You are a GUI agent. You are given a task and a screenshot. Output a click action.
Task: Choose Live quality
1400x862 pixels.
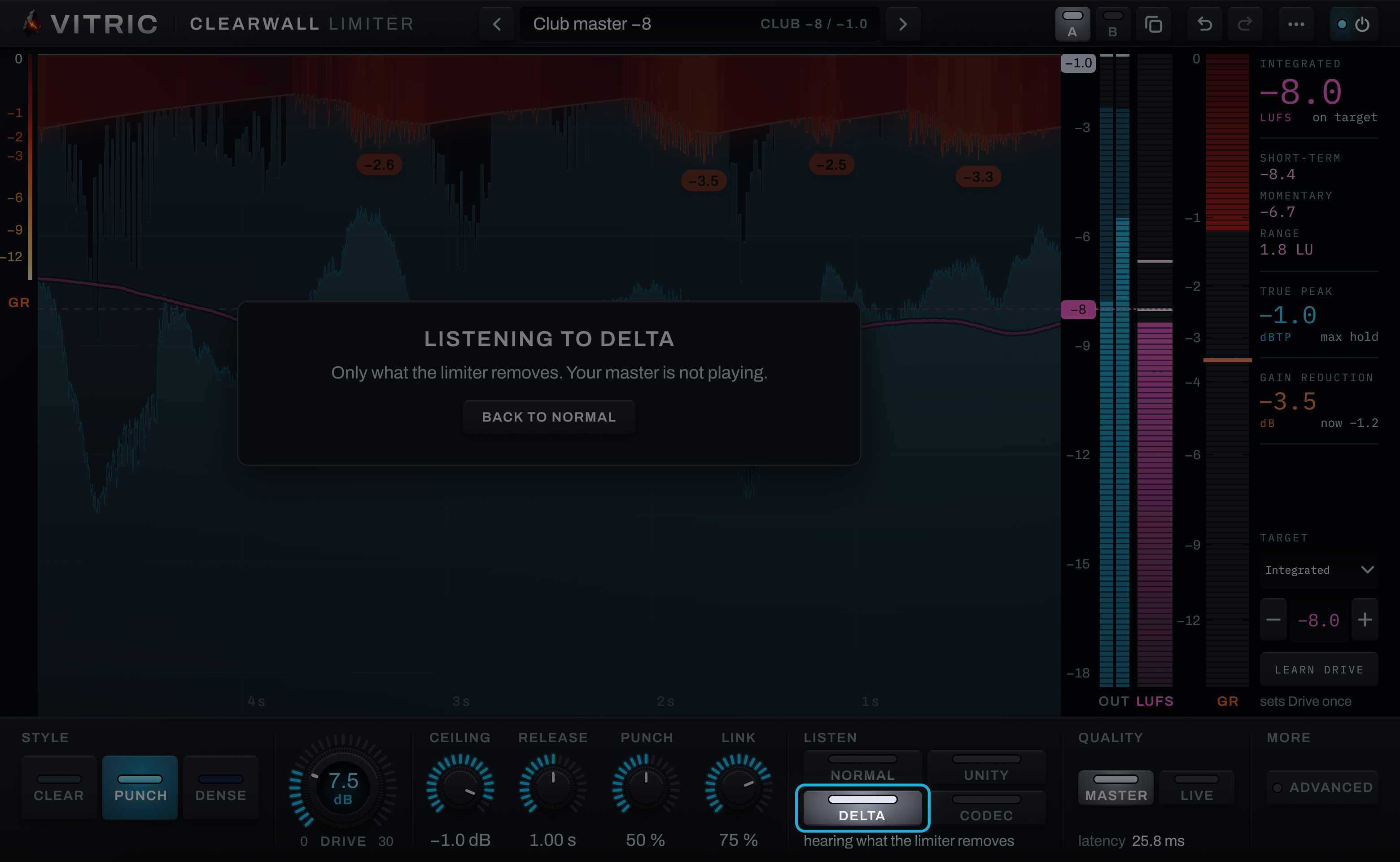point(1197,787)
